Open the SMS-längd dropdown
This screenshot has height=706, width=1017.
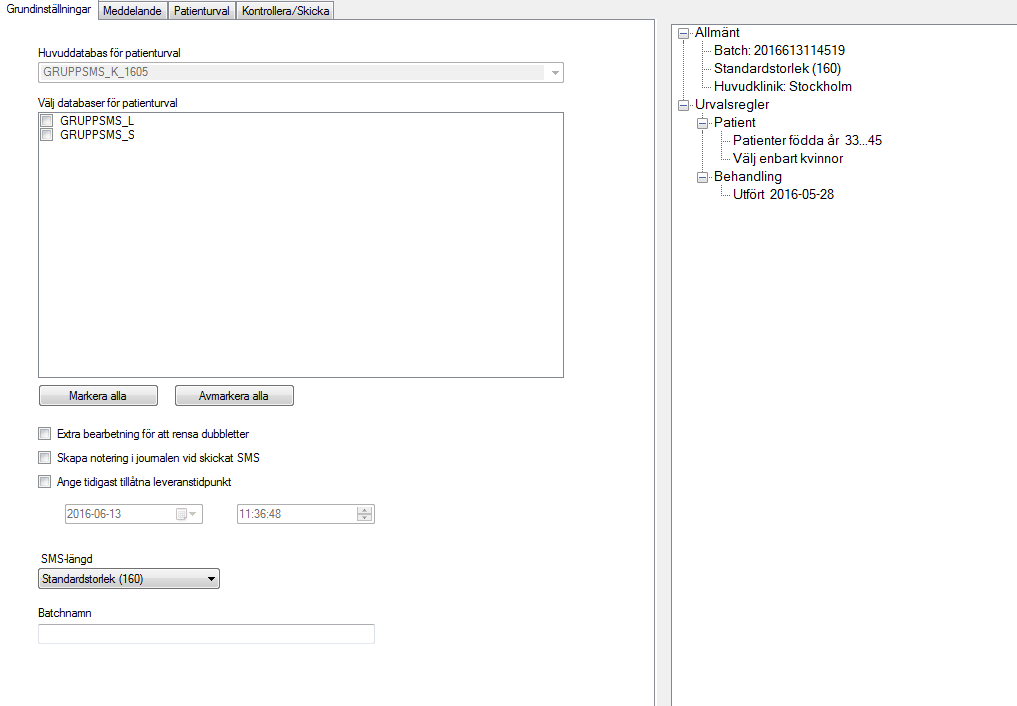210,578
